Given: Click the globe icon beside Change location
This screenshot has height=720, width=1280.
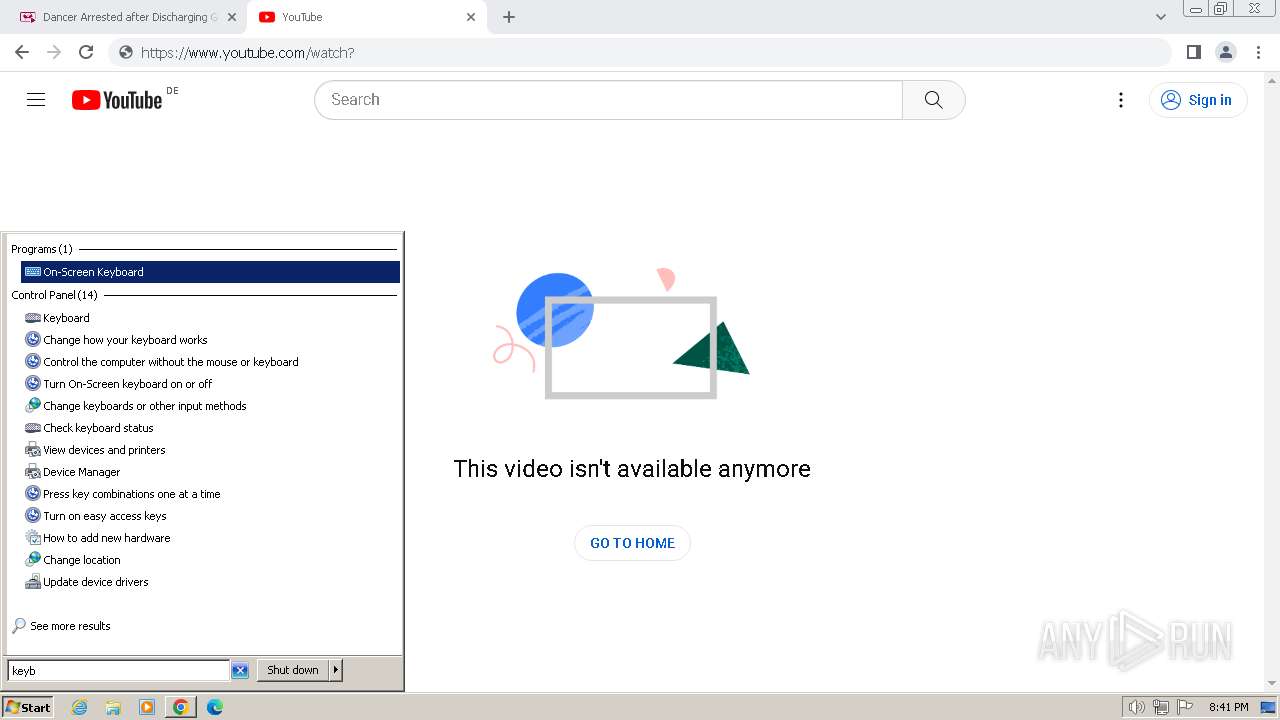Looking at the screenshot, I should pyautogui.click(x=33, y=560).
